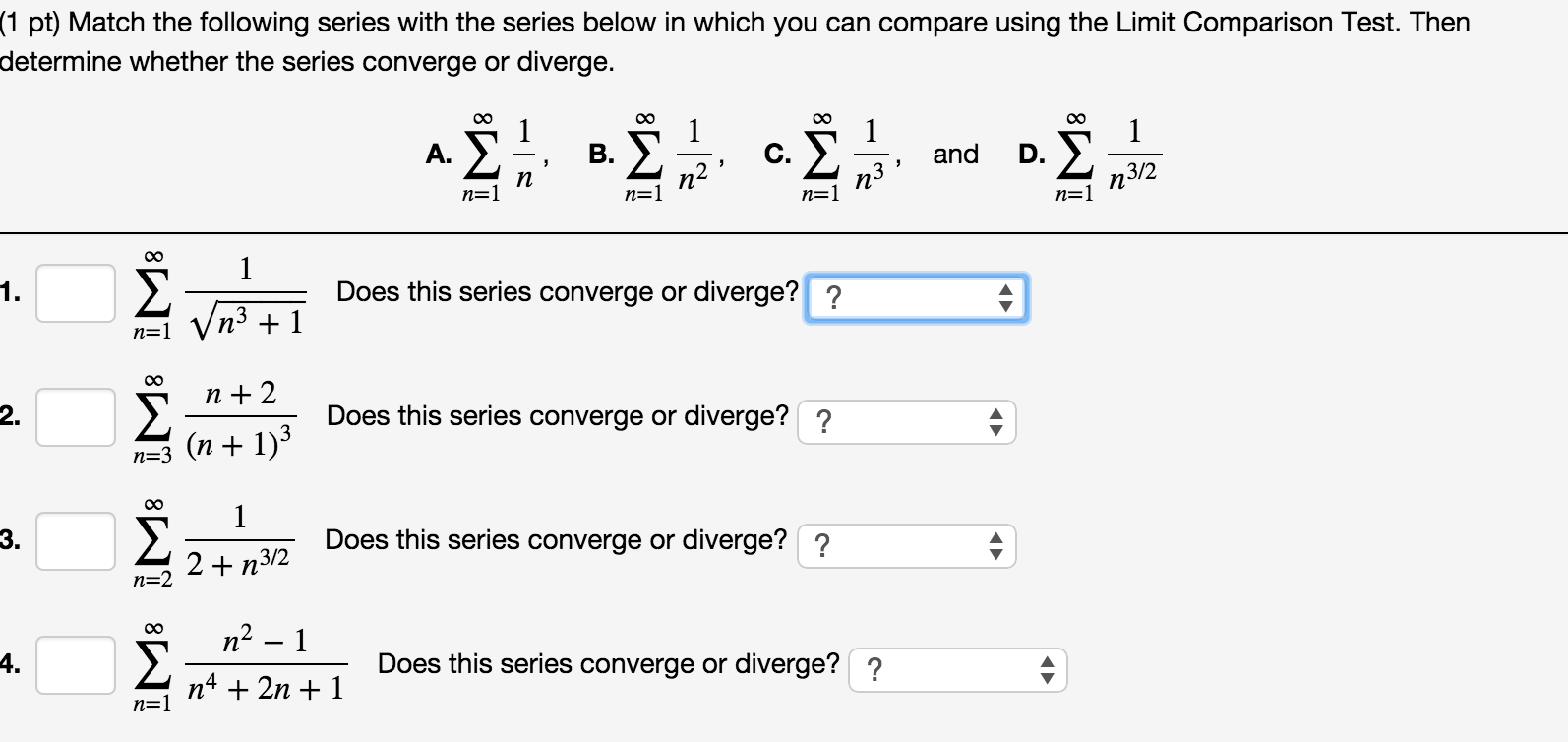Screen dimensions: 1568x742
Task: Select the question mark in series 4 selector
Action: 875,669
